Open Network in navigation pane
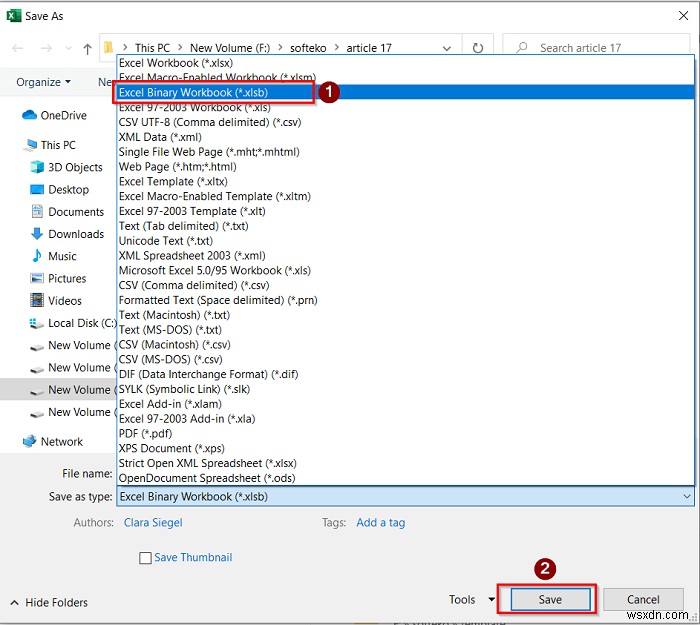700x625 pixels. pos(53,442)
